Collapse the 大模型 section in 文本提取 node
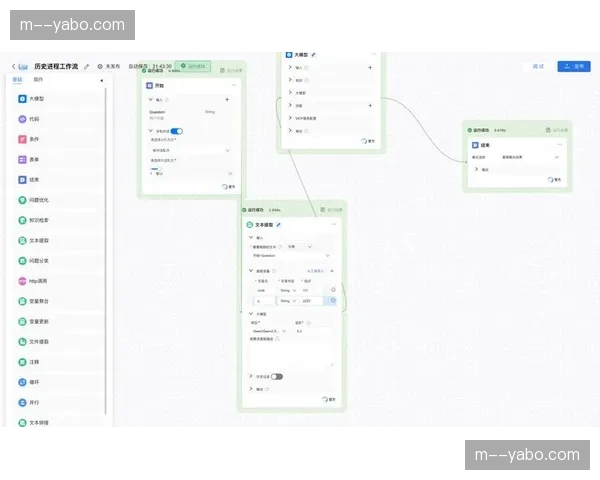 coord(250,313)
